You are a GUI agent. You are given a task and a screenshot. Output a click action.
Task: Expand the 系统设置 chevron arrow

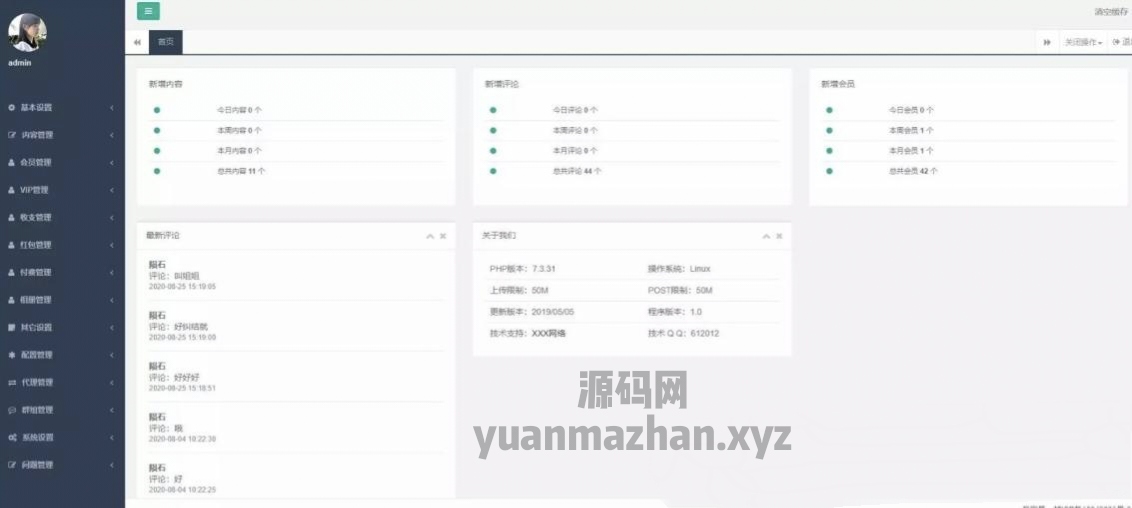click(x=112, y=437)
